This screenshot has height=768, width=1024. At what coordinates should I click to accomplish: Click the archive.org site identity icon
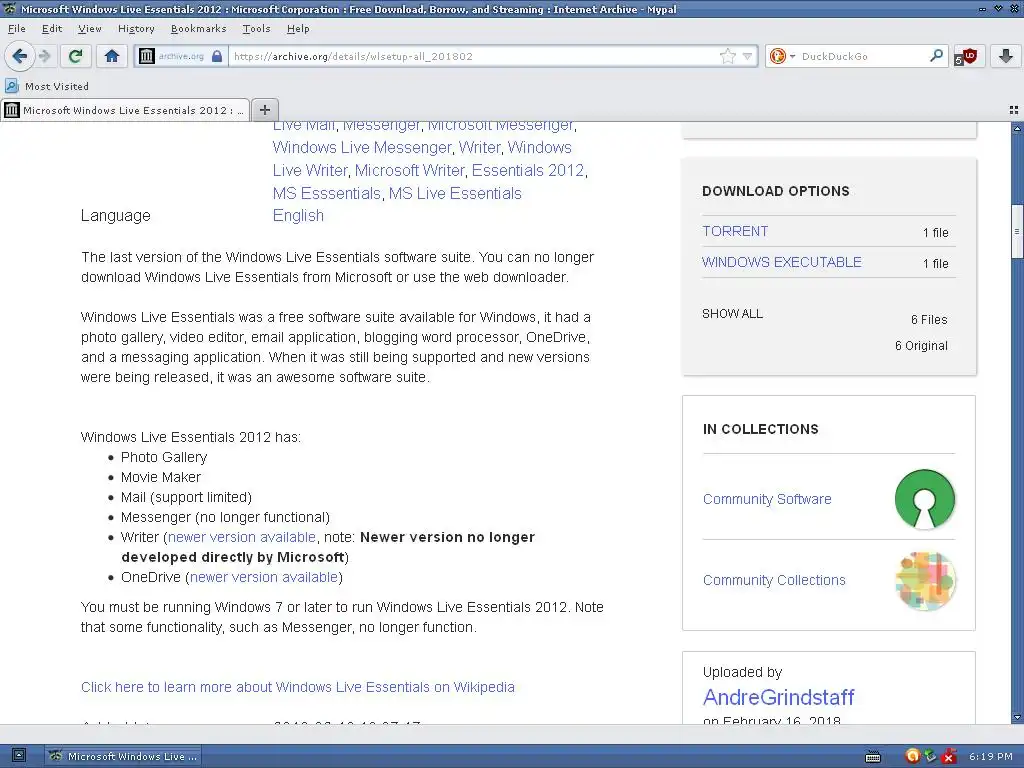point(181,56)
